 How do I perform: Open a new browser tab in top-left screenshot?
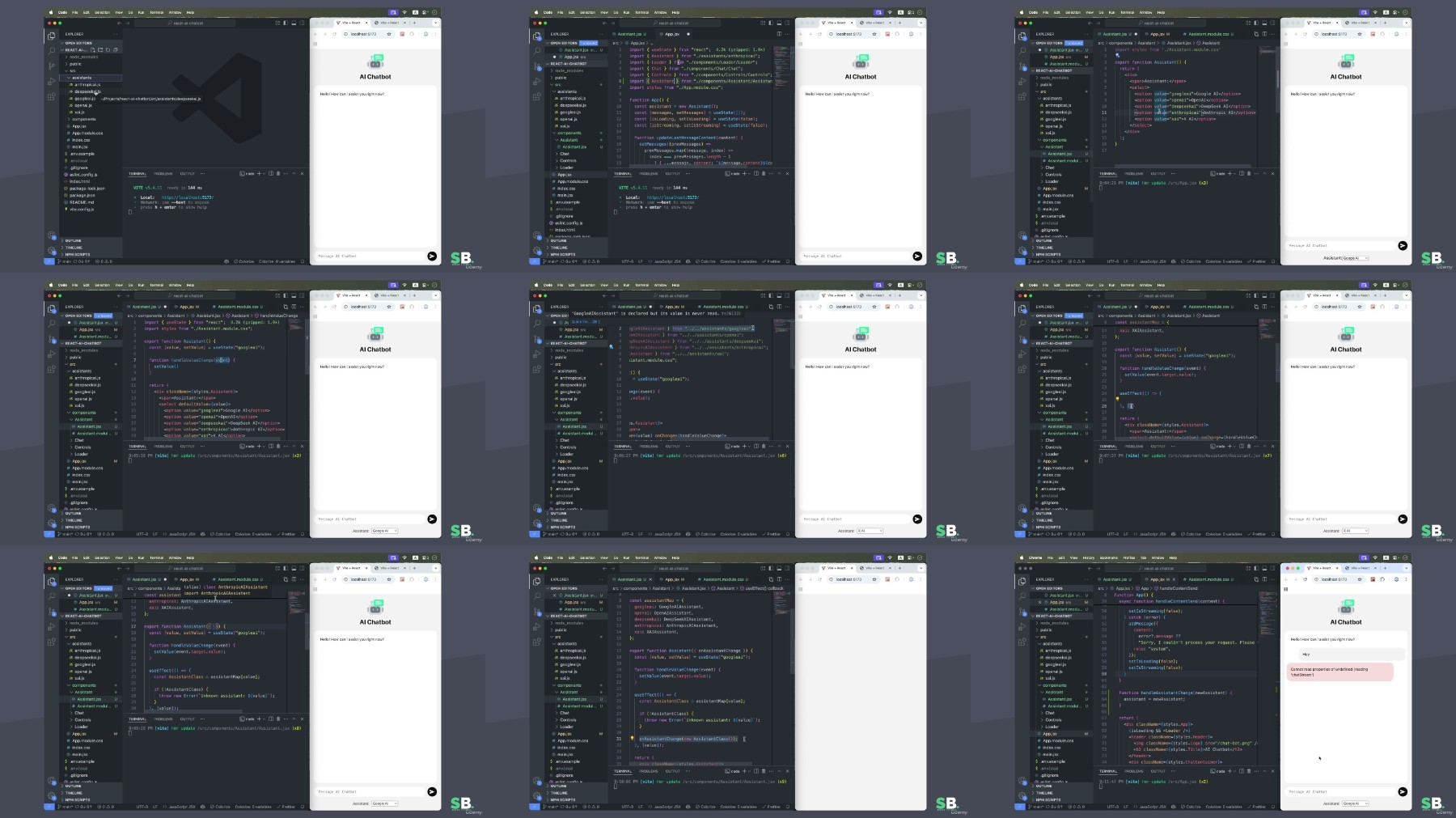[414, 23]
